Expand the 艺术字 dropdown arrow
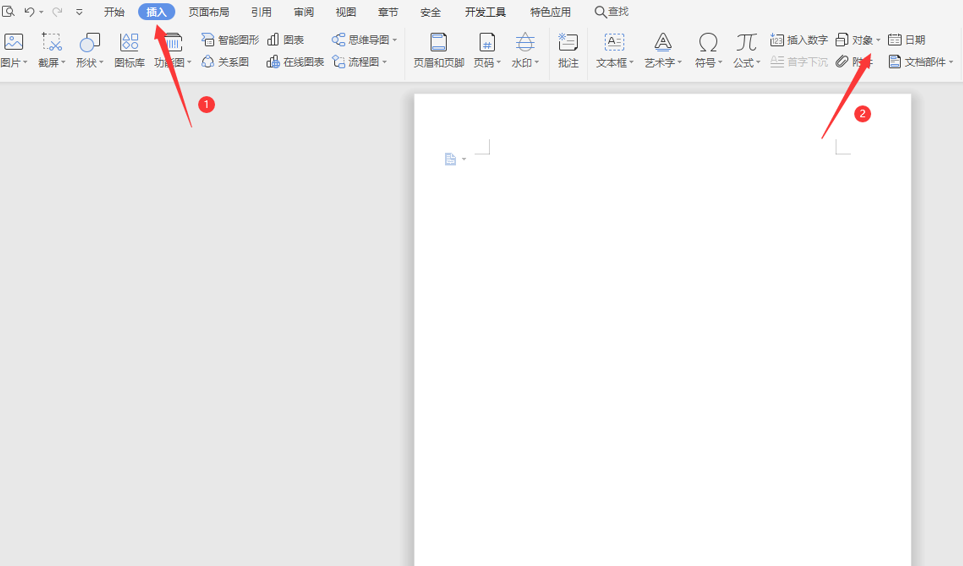Image resolution: width=963 pixels, height=566 pixels. point(680,63)
